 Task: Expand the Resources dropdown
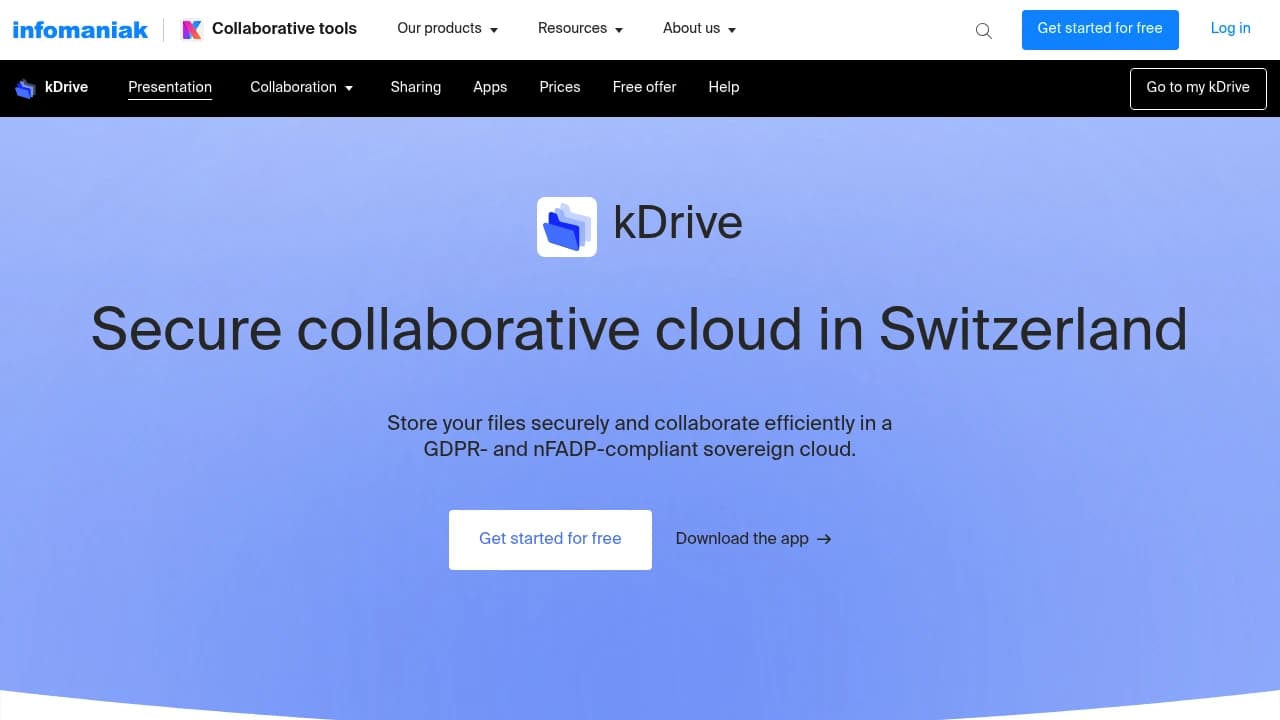[x=581, y=29]
